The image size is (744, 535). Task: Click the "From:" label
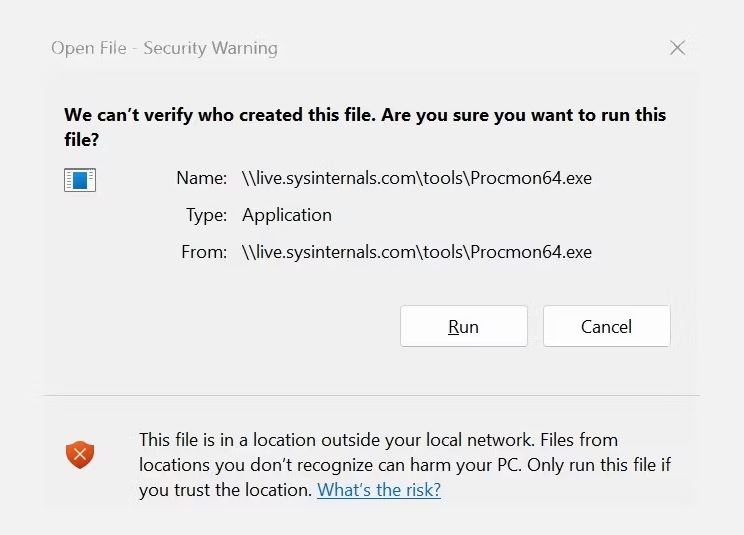[204, 252]
